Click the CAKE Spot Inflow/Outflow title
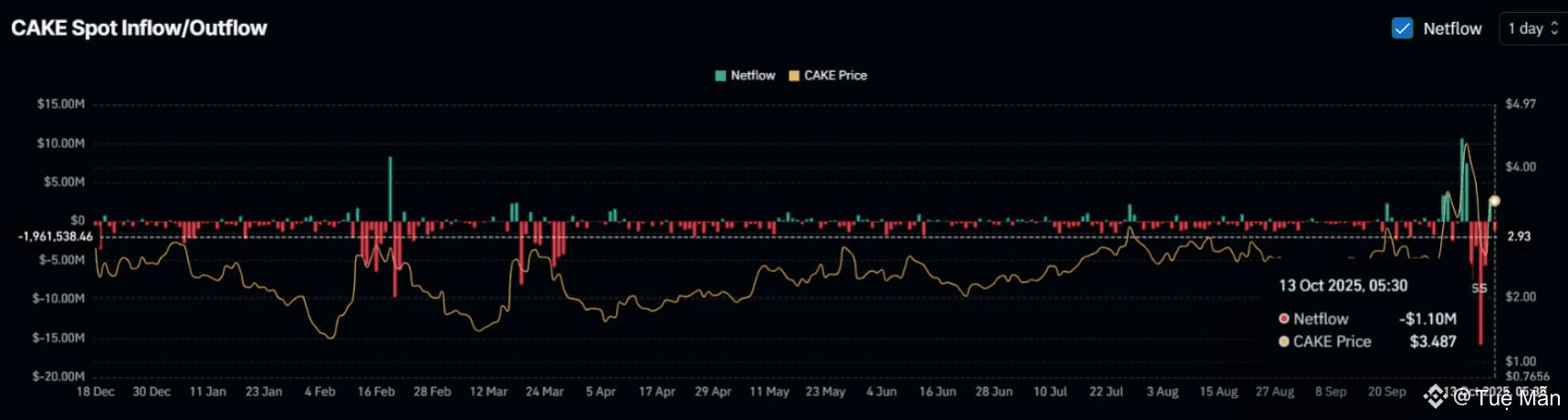The width and height of the screenshot is (1568, 420). point(139,28)
